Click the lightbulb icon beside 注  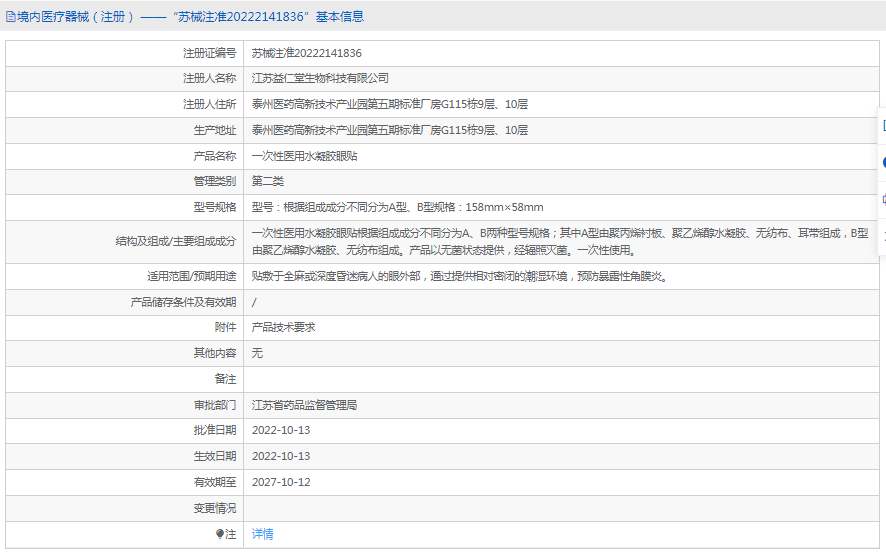(220, 534)
